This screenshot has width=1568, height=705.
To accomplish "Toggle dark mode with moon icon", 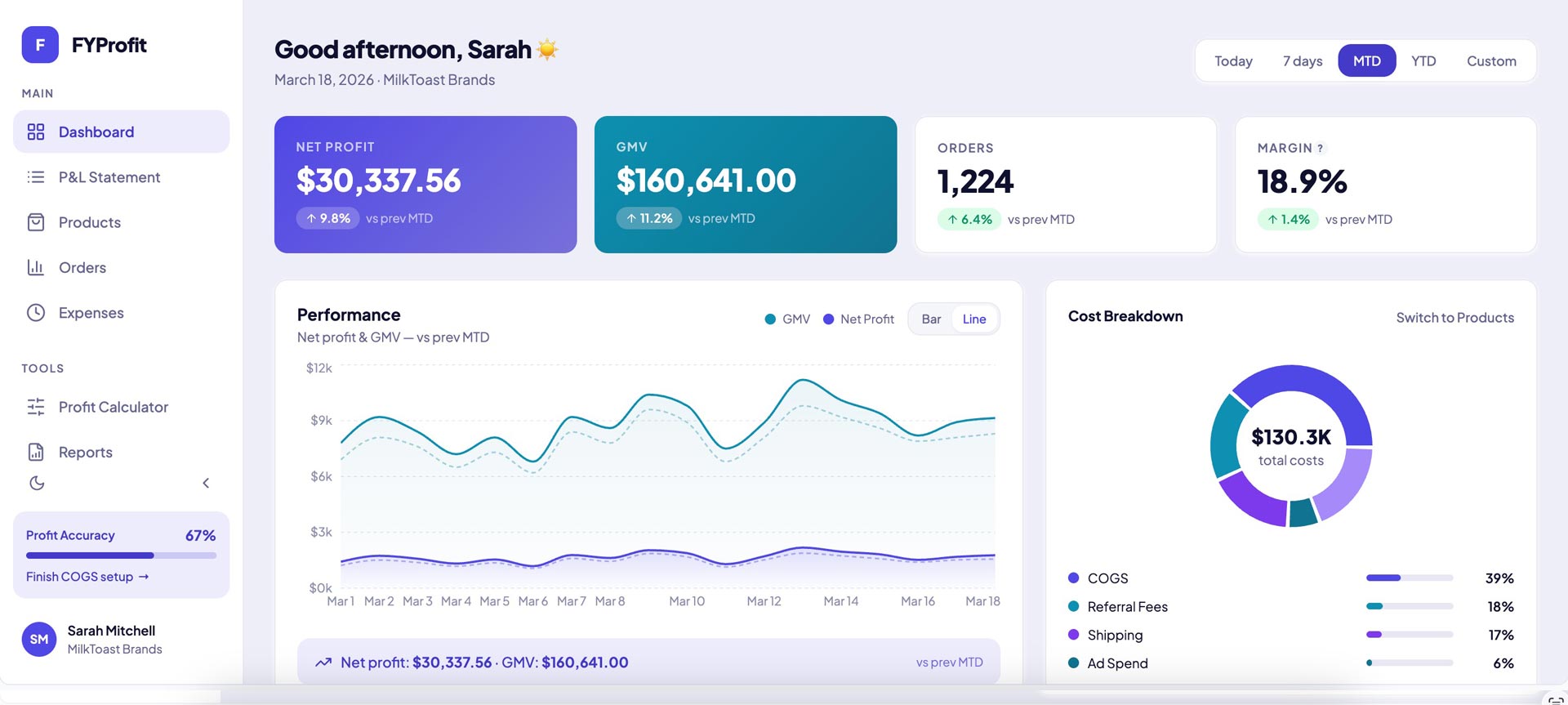I will [37, 483].
